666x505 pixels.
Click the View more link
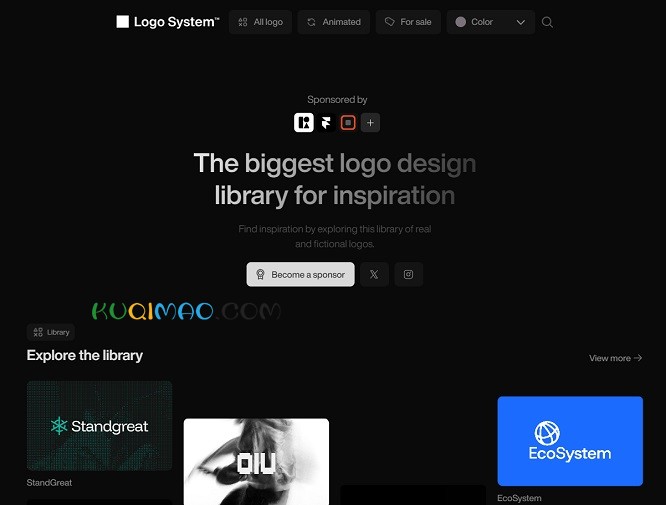coord(615,358)
